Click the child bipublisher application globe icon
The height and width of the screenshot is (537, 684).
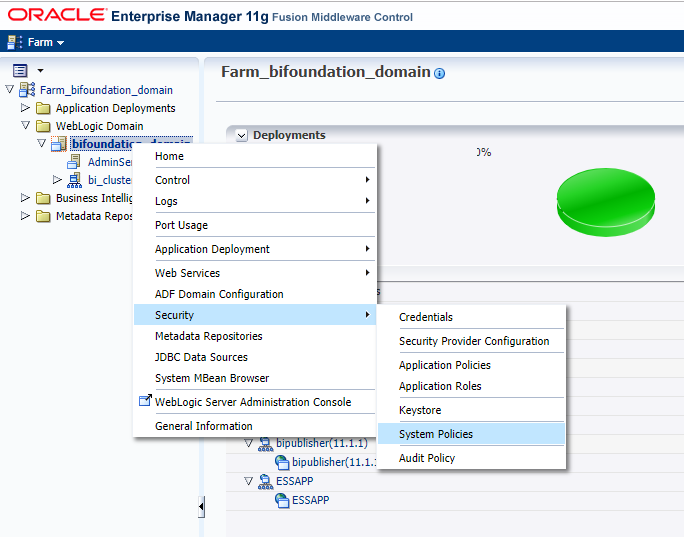[x=282, y=462]
